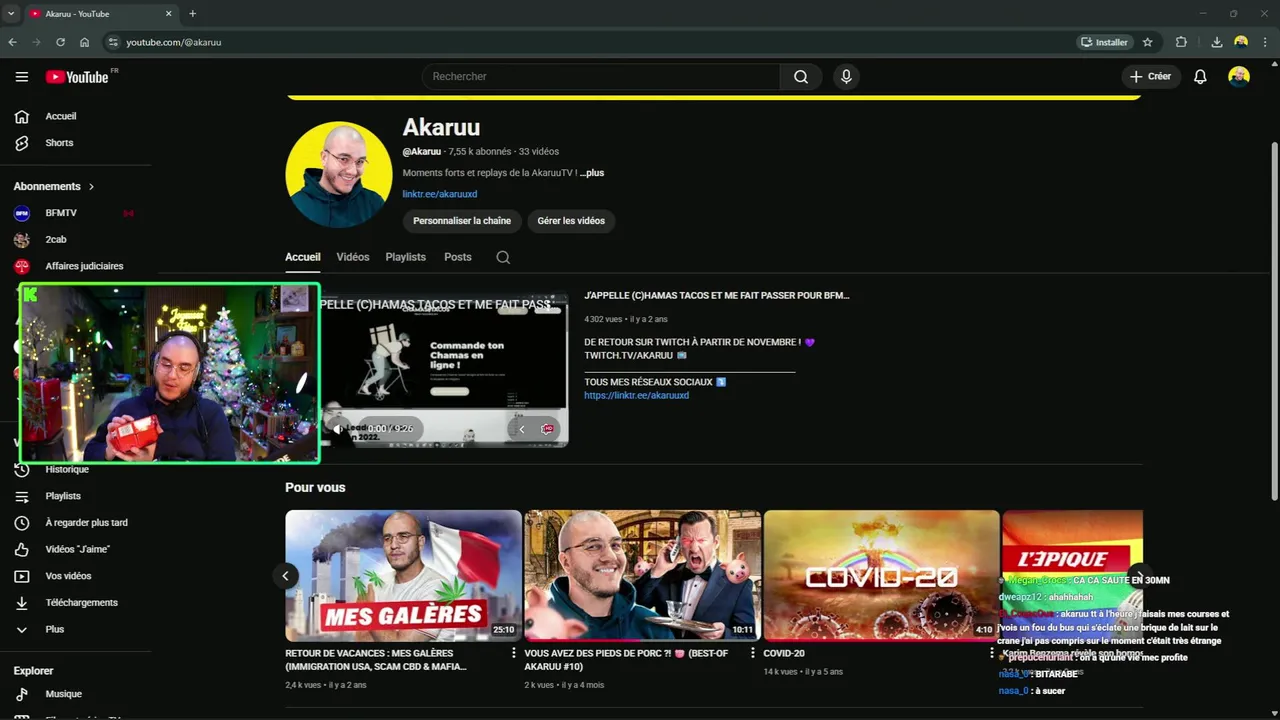This screenshot has height=720, width=1280.
Task: Click in the Rechercher search field
Action: (600, 77)
